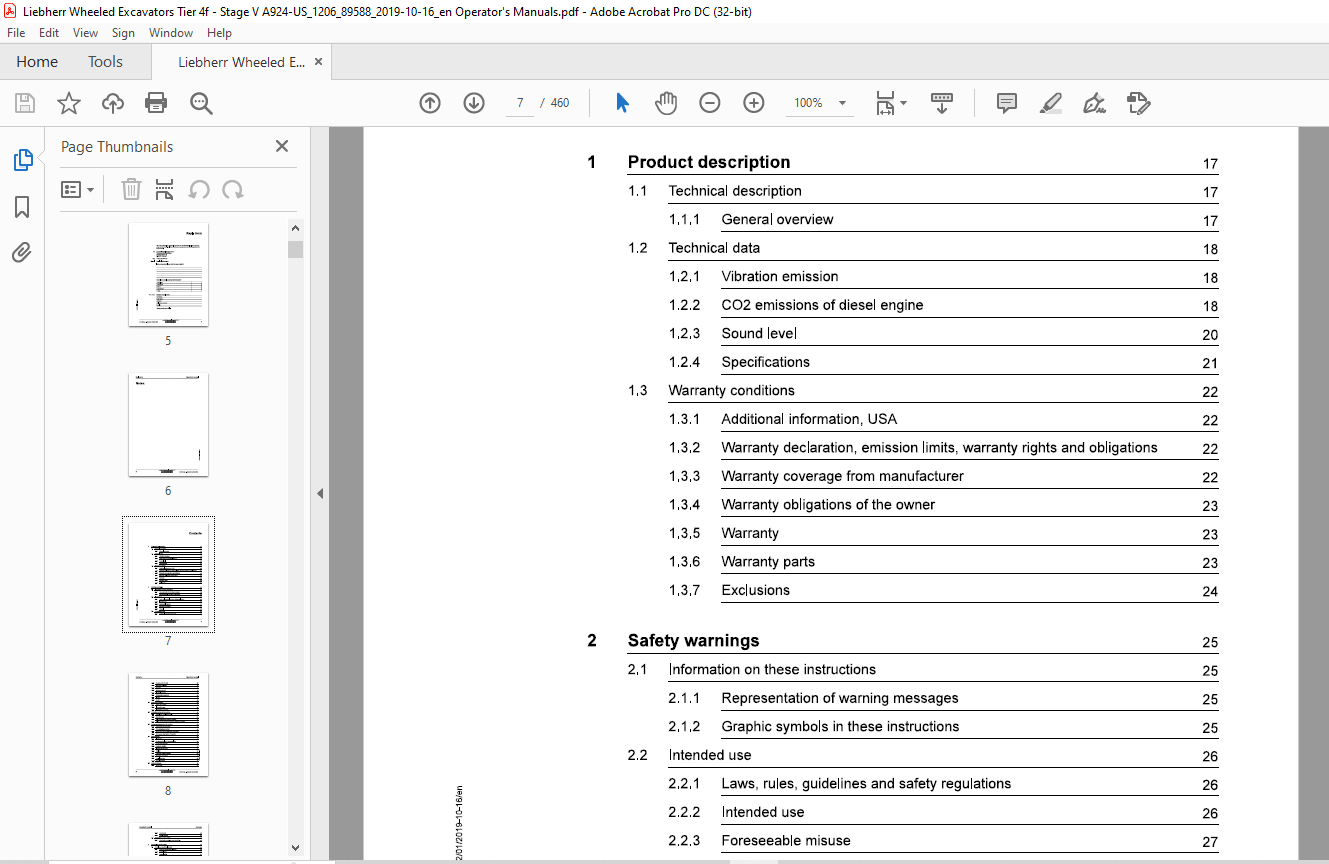Click the page number input field
The image size is (1329, 864).
pos(520,103)
